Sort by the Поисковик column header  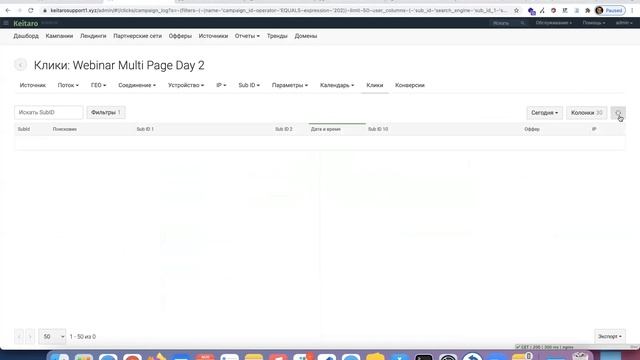pyautogui.click(x=64, y=129)
